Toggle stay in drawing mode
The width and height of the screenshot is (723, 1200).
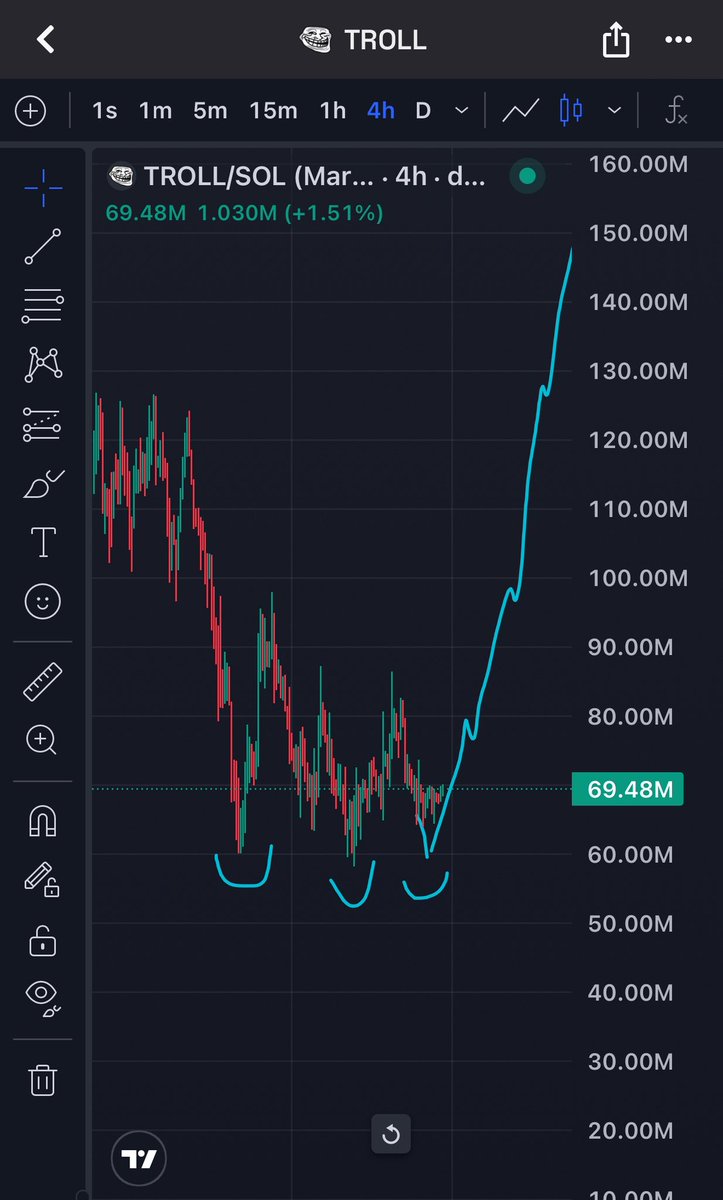click(x=42, y=880)
